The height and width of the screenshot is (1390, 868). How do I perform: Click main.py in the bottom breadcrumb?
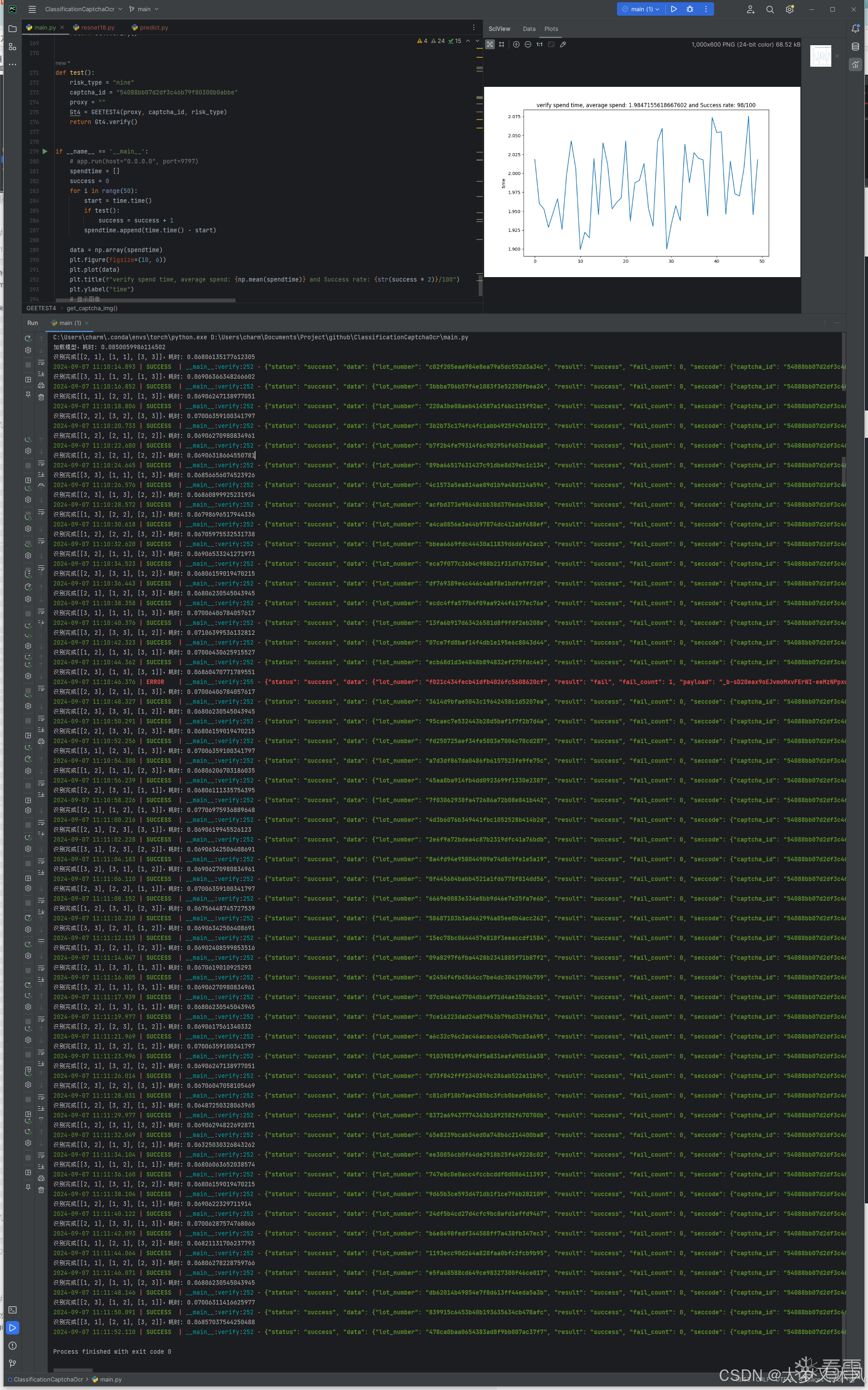pyautogui.click(x=110, y=1379)
